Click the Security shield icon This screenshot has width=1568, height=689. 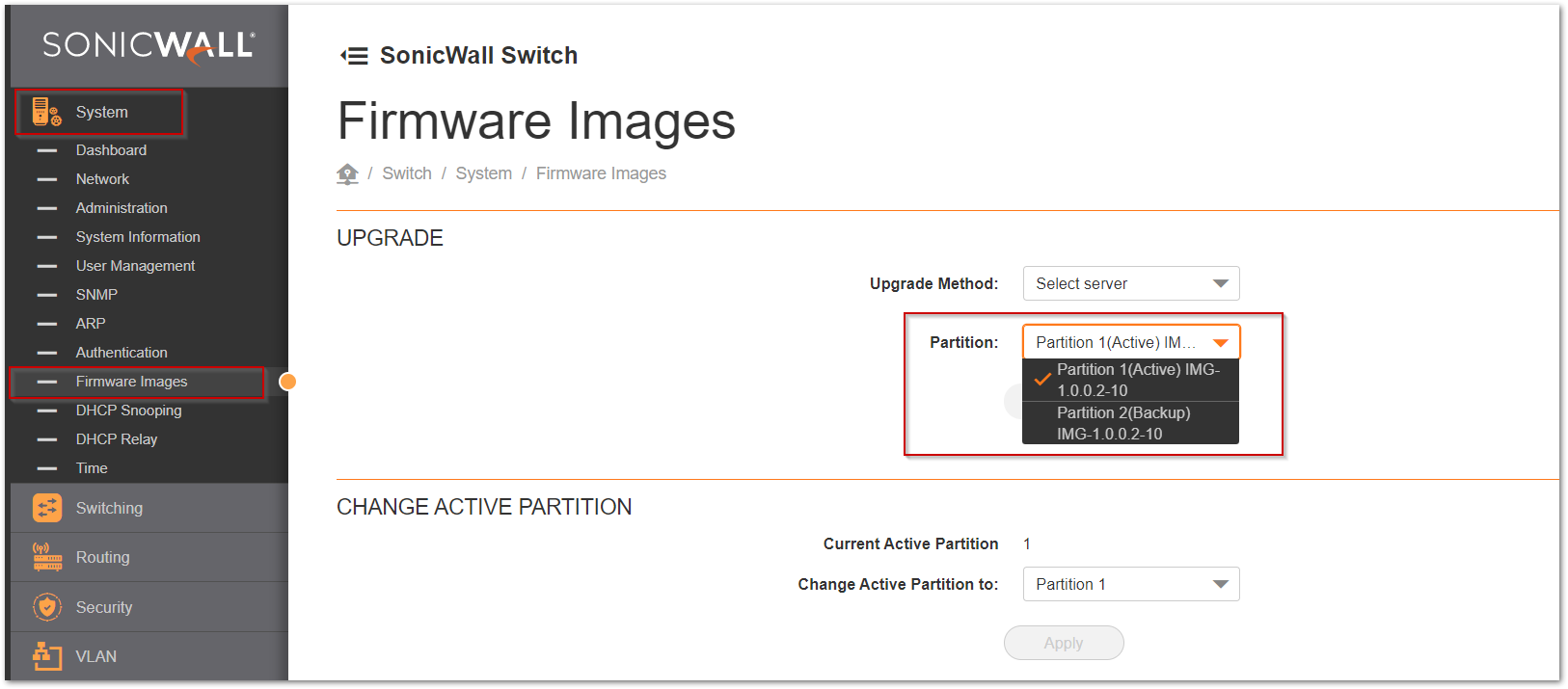tap(46, 607)
